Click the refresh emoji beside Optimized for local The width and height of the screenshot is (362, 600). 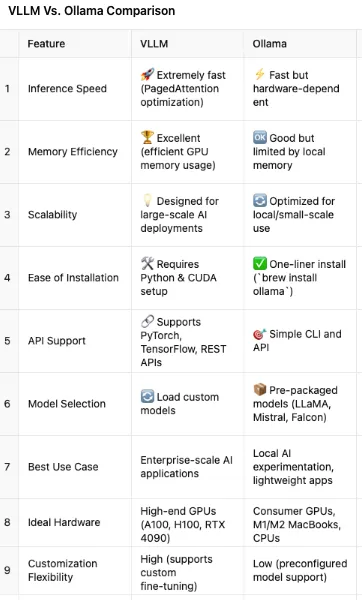[260, 200]
